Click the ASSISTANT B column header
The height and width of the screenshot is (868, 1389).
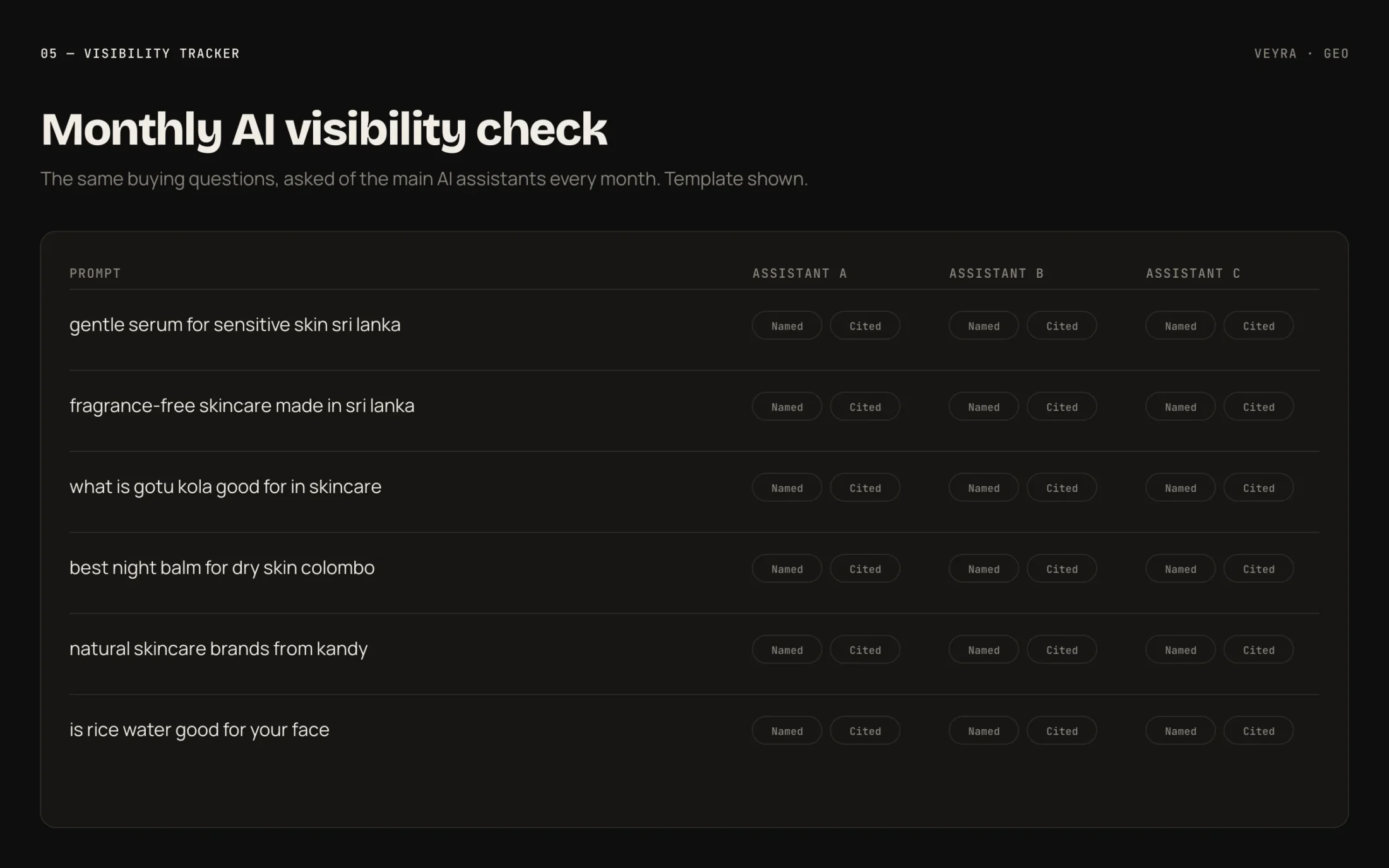[996, 273]
